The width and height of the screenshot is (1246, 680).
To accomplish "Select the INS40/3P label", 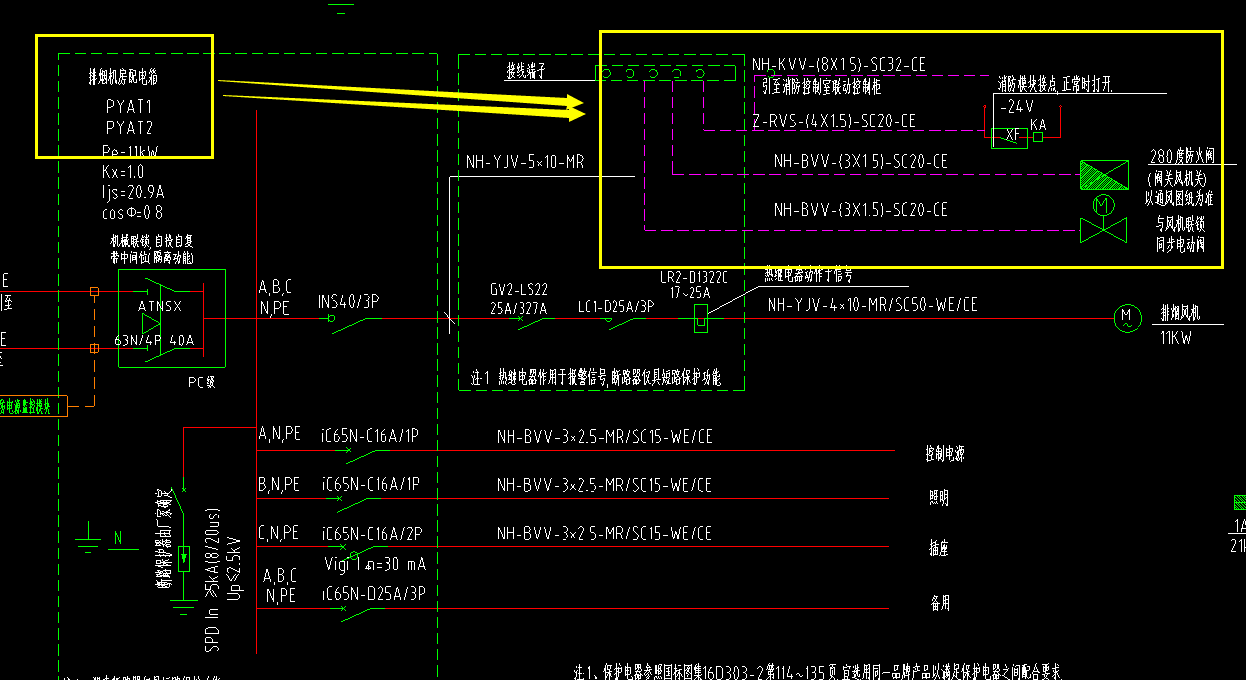I will pos(348,300).
